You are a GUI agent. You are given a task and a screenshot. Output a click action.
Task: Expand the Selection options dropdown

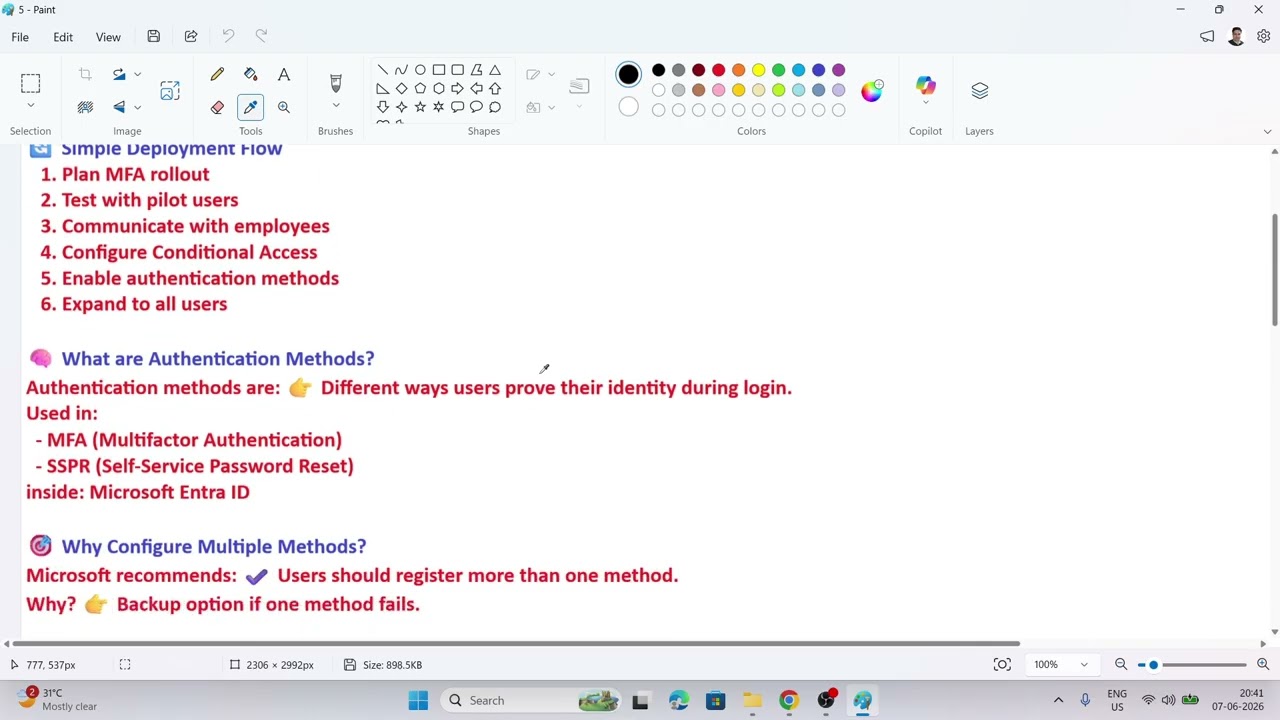[x=30, y=106]
